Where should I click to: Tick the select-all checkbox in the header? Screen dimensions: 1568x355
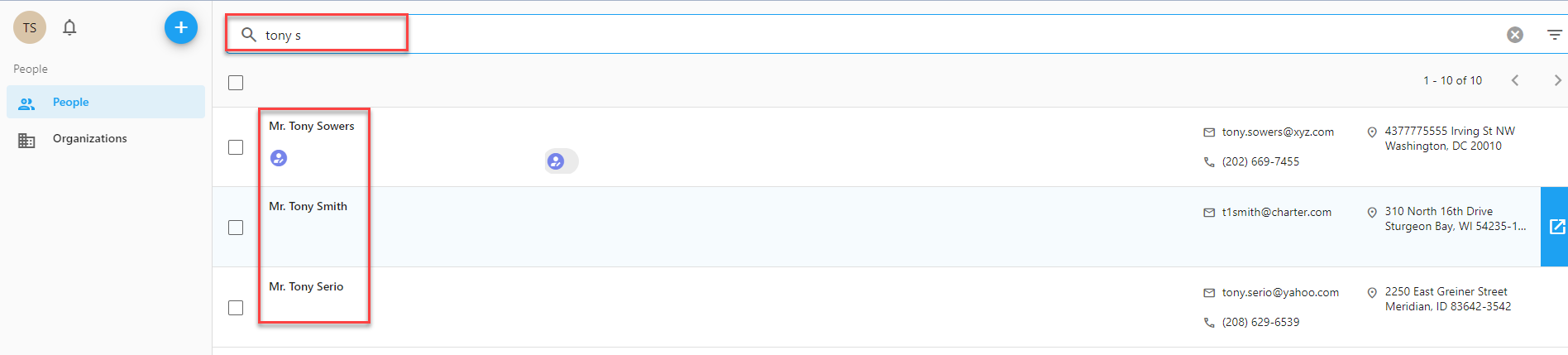[x=236, y=83]
